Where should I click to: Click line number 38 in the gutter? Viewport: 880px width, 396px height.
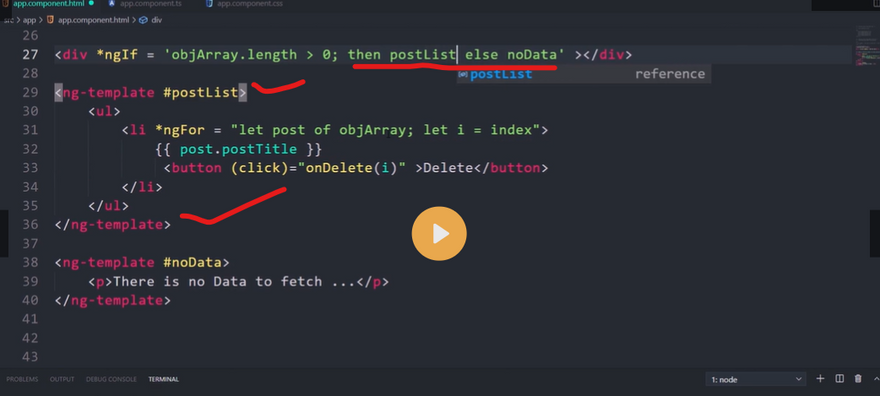pyautogui.click(x=30, y=263)
